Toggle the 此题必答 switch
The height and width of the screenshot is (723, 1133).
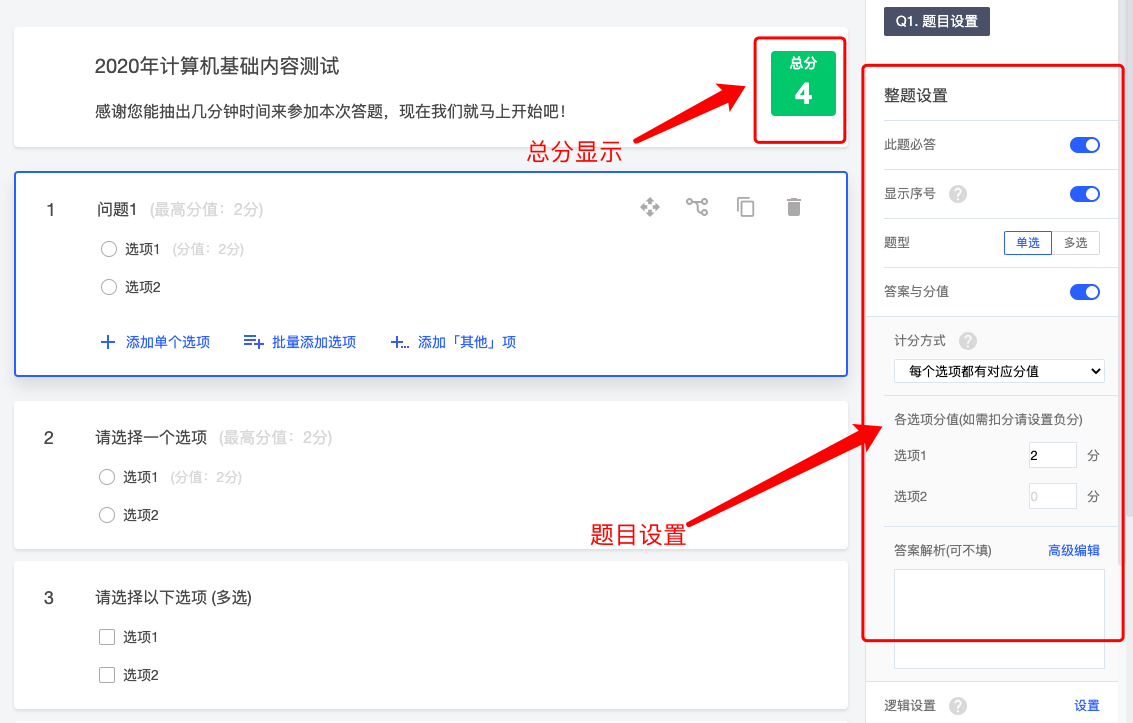tap(1084, 145)
